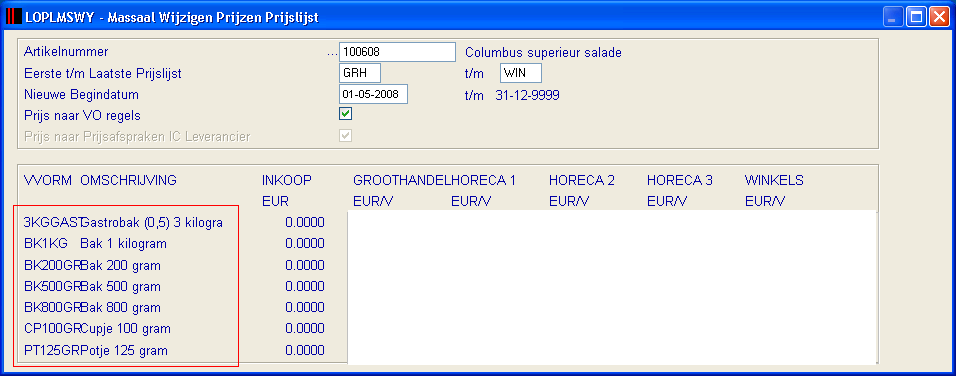Click the Prijs naar VO regels label
The height and width of the screenshot is (376, 956).
(x=83, y=115)
